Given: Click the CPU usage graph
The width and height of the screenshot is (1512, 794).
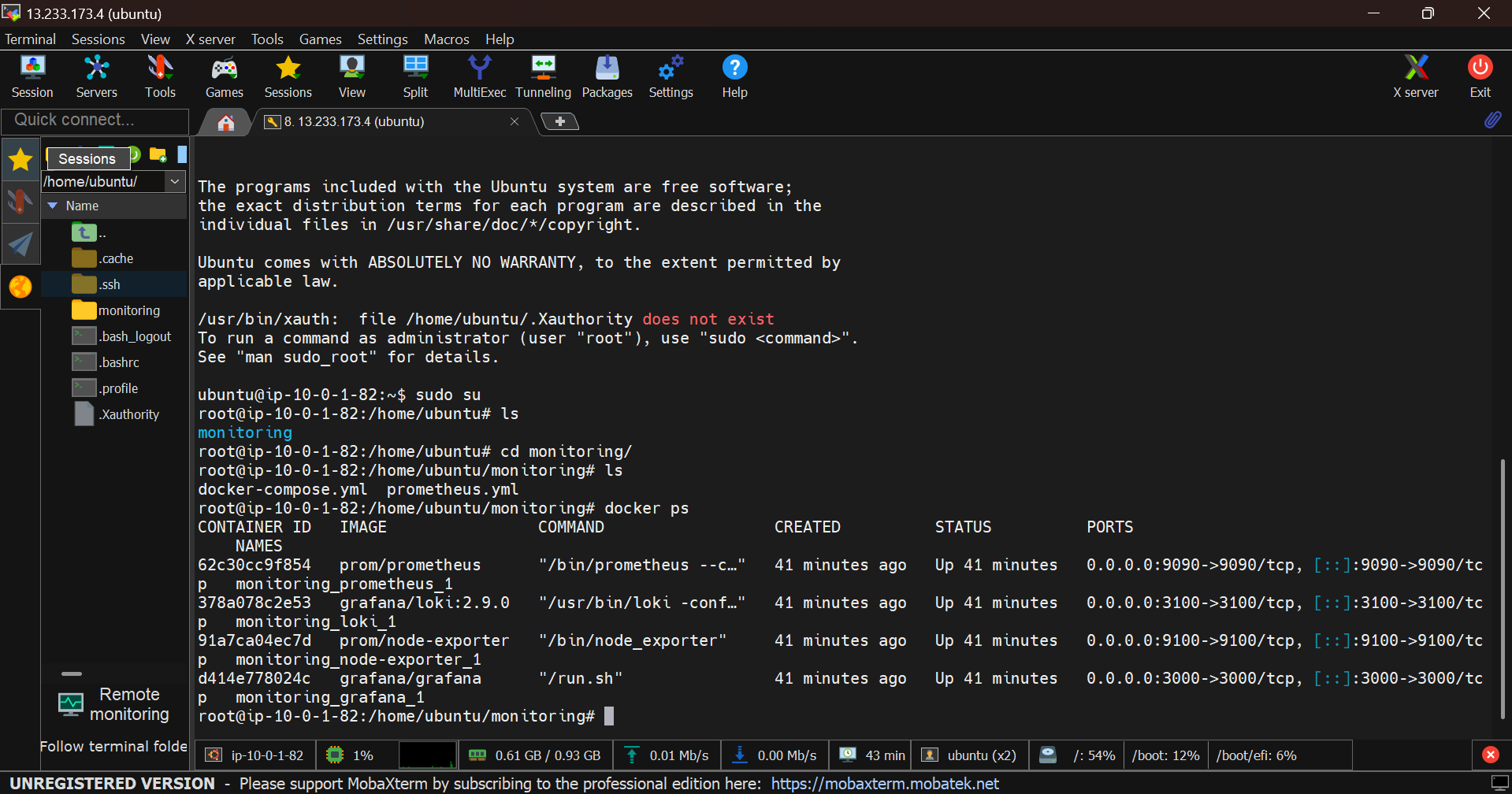Looking at the screenshot, I should pyautogui.click(x=428, y=755).
